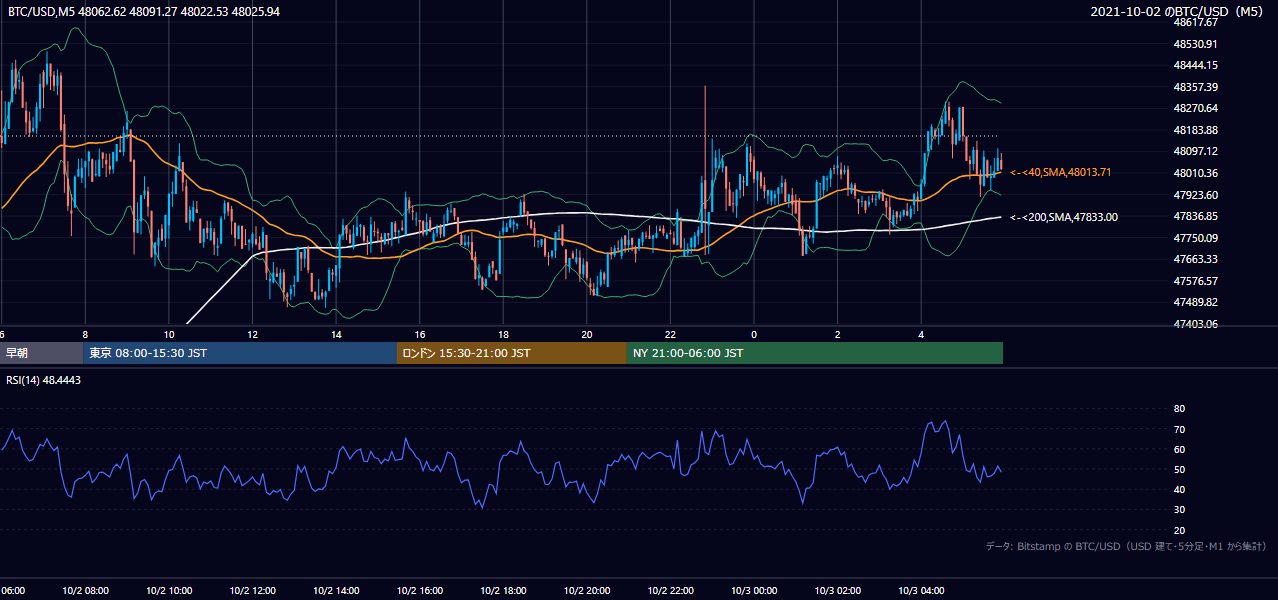The width and height of the screenshot is (1278, 600).
Task: Select the 東京 08:00-15:30 JST session bar
Action: point(240,353)
